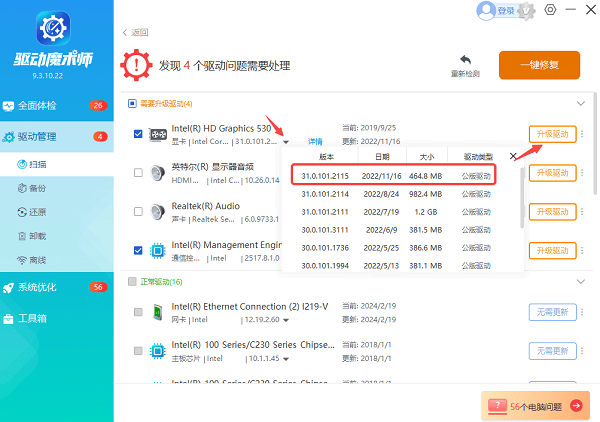
Task: Click the Ethernet network card icon
Action: coord(158,312)
